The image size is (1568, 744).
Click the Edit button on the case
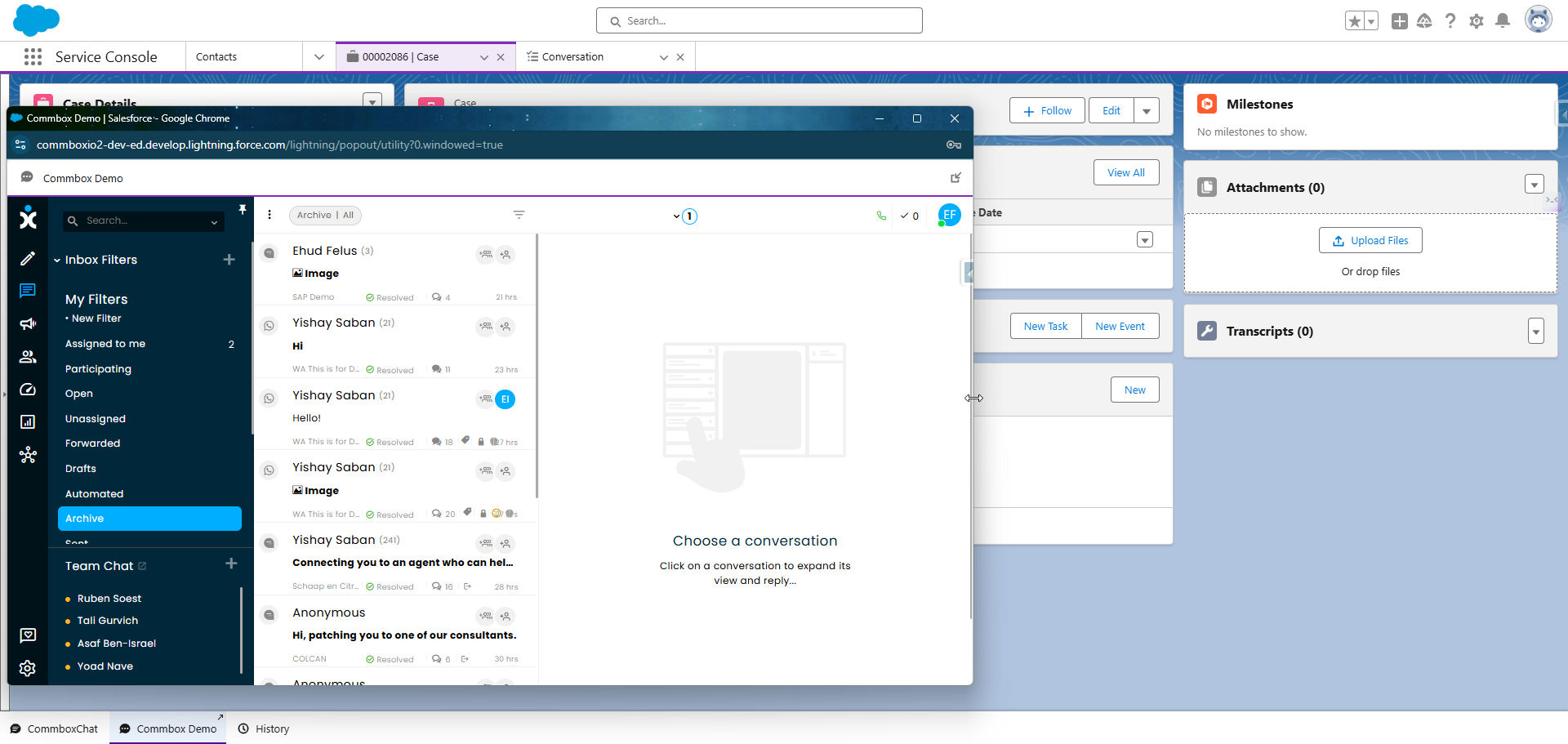1111,111
